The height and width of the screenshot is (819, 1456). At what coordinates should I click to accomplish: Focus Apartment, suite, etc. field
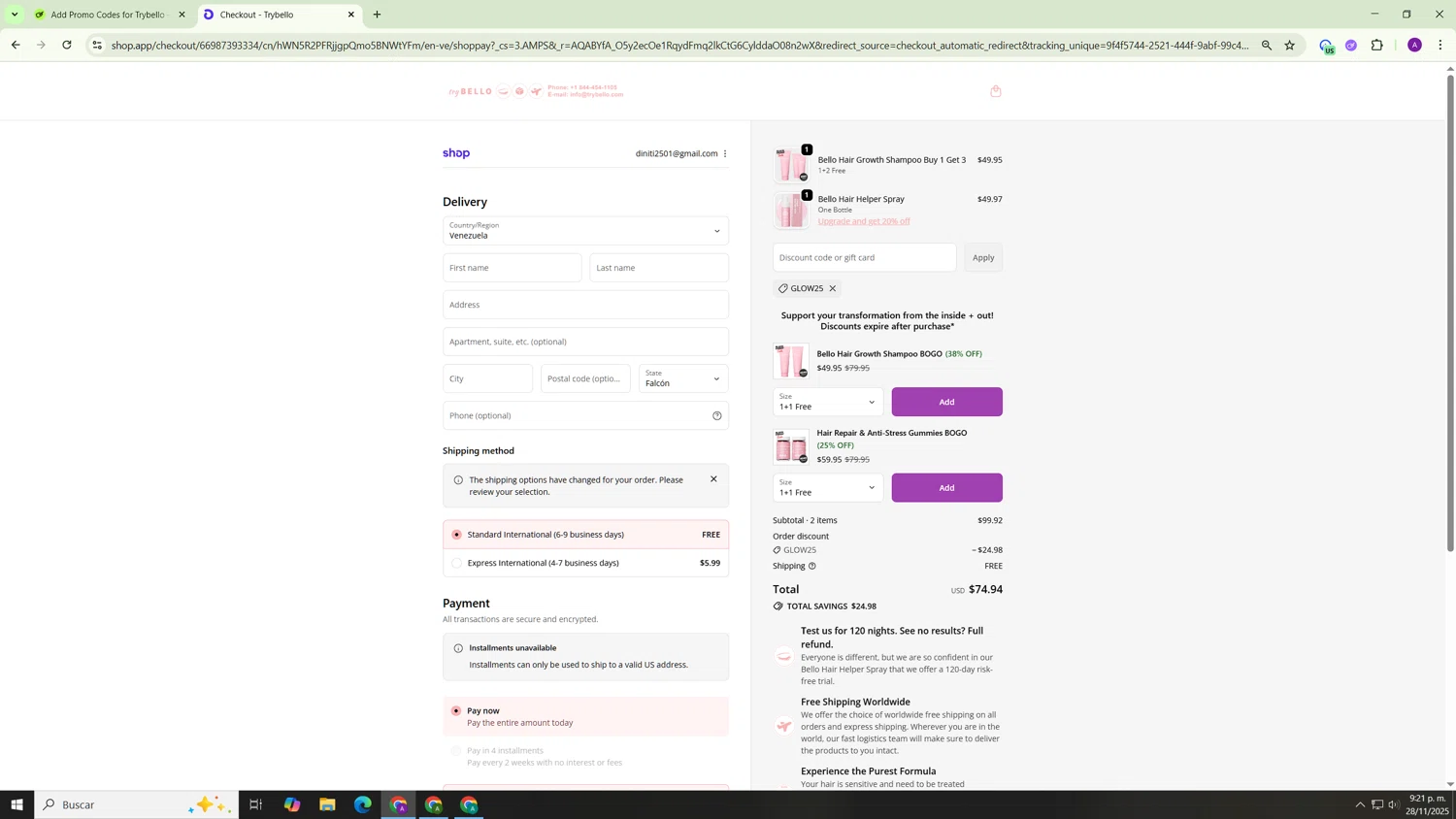(585, 342)
